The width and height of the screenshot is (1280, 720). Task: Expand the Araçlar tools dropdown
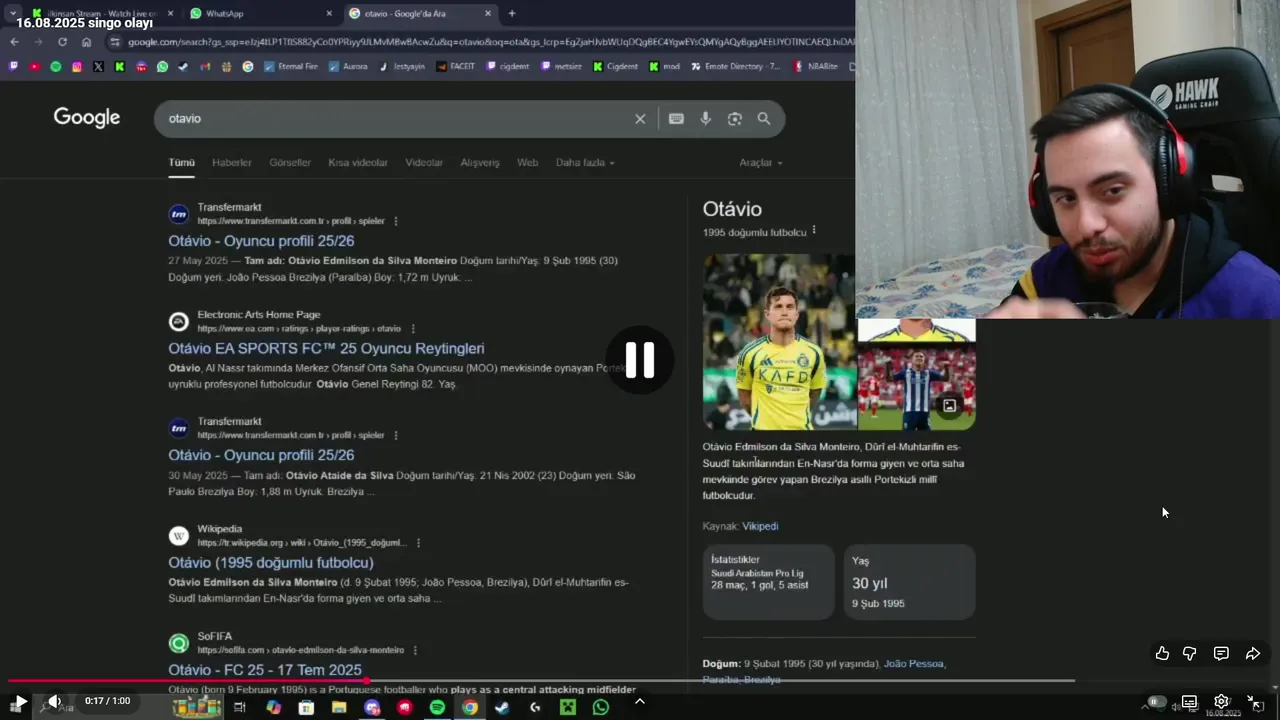tap(761, 162)
